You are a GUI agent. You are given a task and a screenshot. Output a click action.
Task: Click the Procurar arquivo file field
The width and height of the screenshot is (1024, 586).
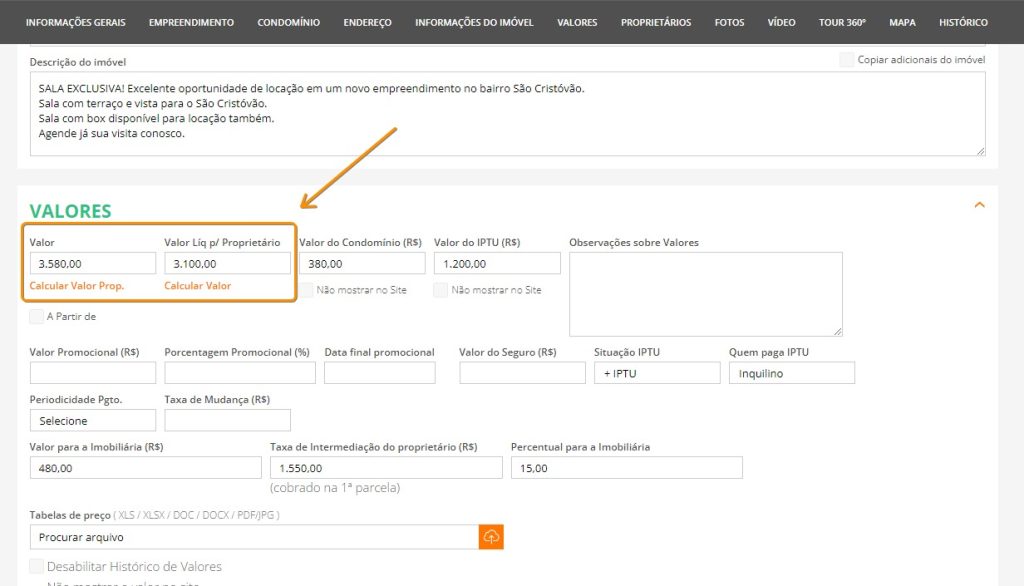pyautogui.click(x=254, y=537)
